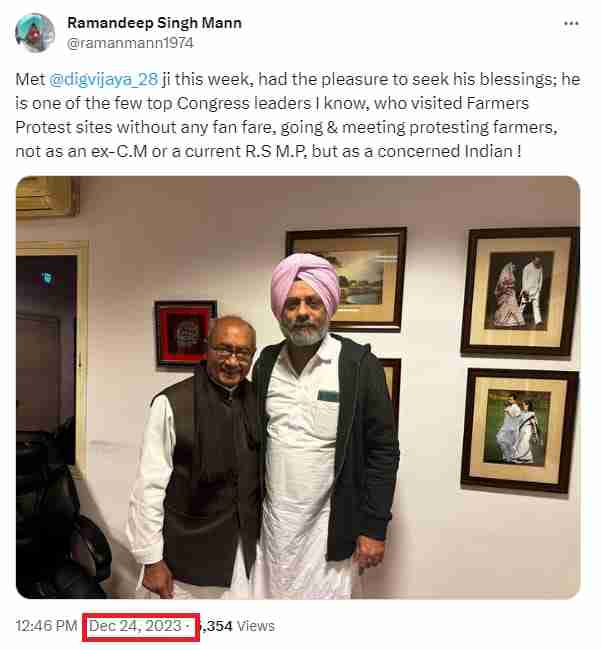Open the Ramandeep Singh Mann display name
602x650 pixels.
coord(154,23)
